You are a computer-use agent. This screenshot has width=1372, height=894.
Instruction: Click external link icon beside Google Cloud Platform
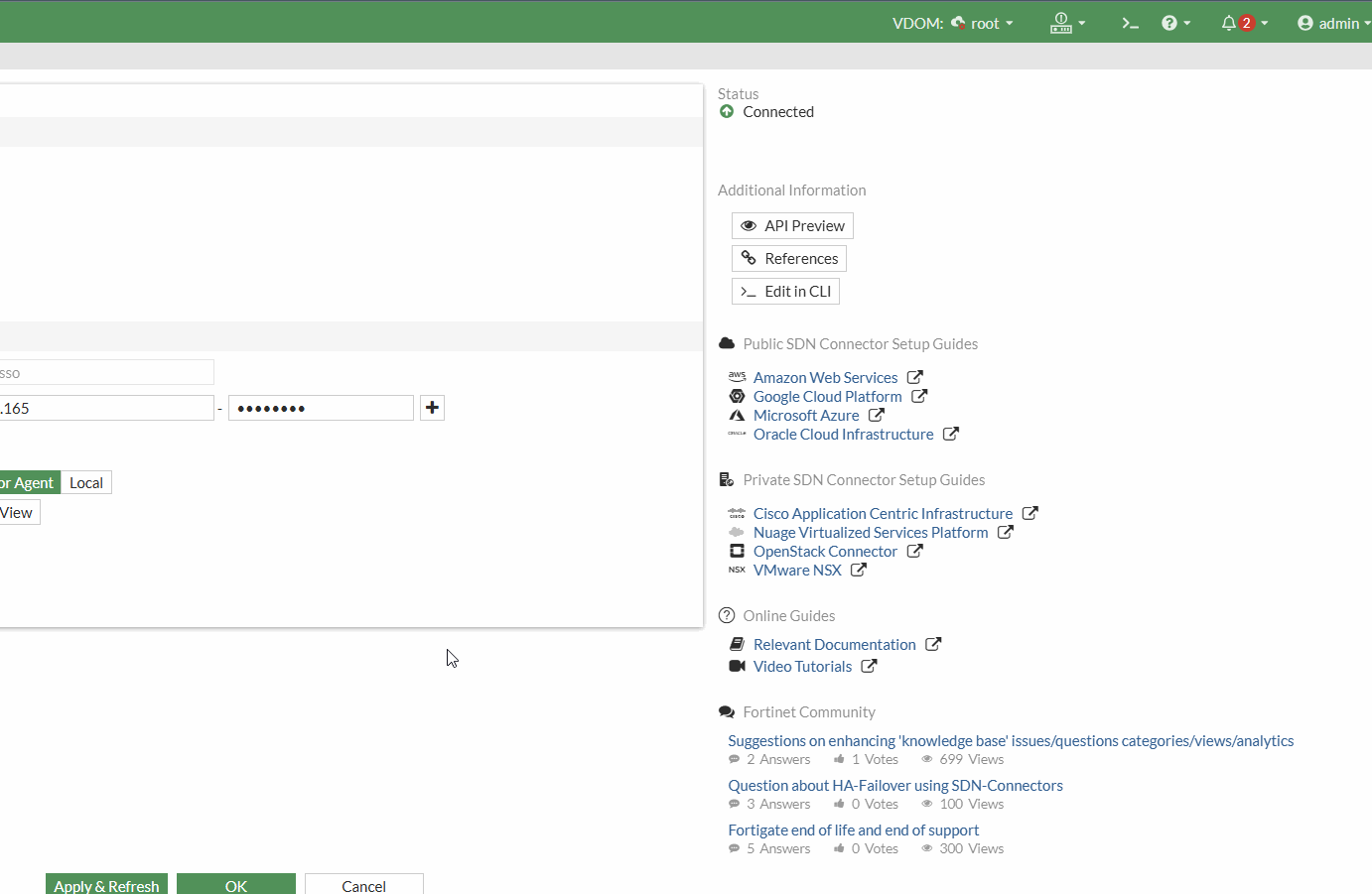[919, 396]
